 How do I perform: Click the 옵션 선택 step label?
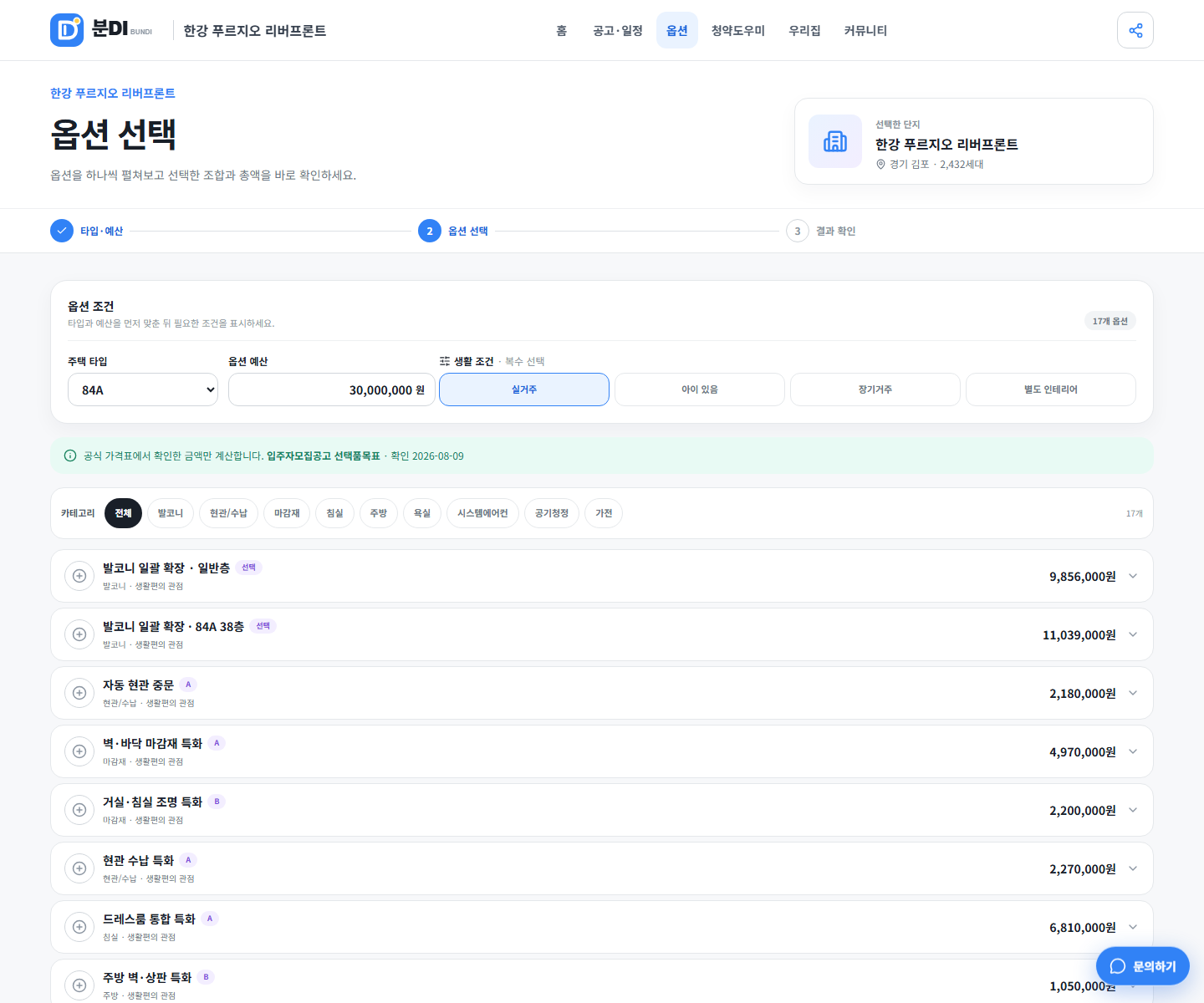pyautogui.click(x=468, y=231)
